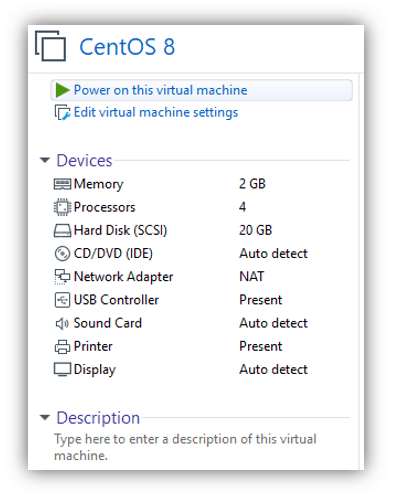Viewport: 401px width, 497px height.
Task: Click the CentOS 8 virtual machine icon
Action: pos(51,46)
